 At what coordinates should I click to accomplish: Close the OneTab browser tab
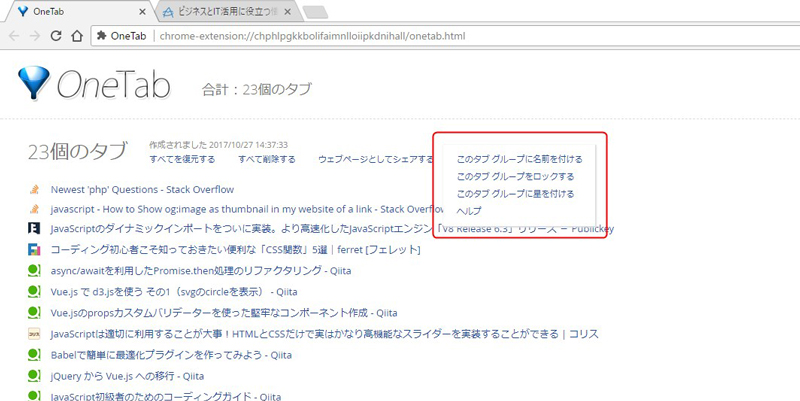click(142, 12)
